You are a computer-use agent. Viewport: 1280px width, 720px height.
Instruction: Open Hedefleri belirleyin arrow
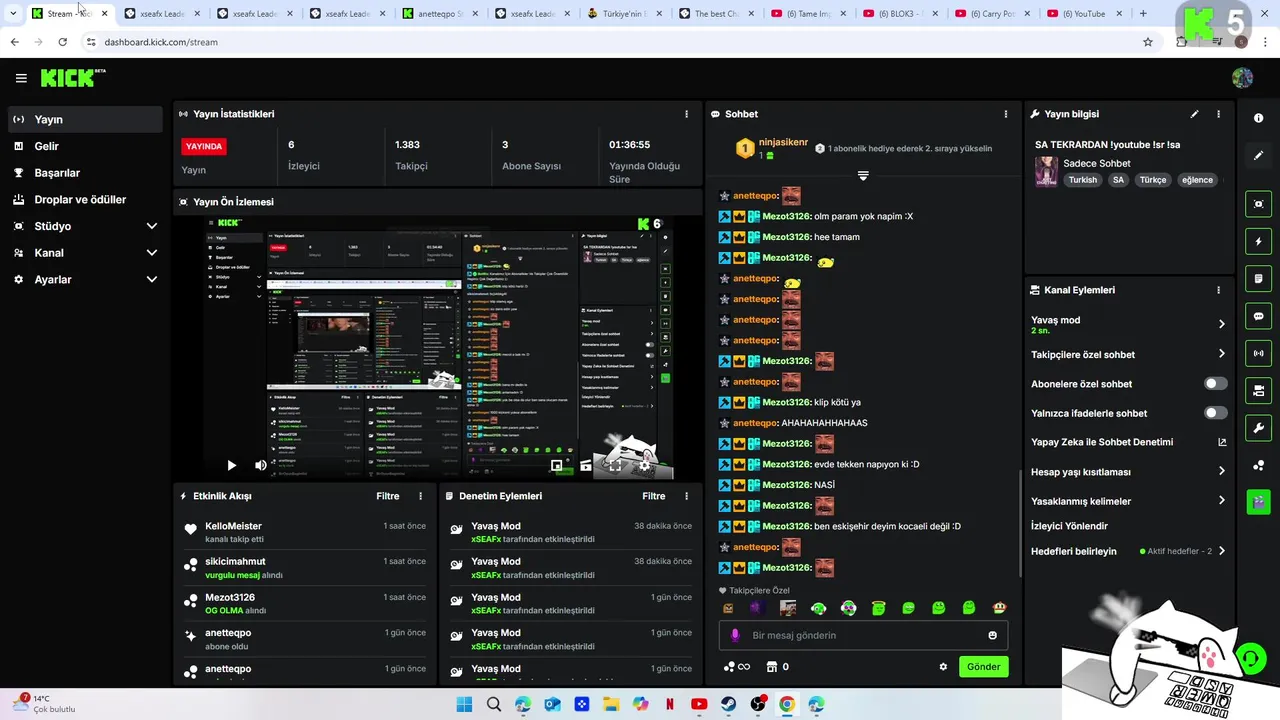1221,551
